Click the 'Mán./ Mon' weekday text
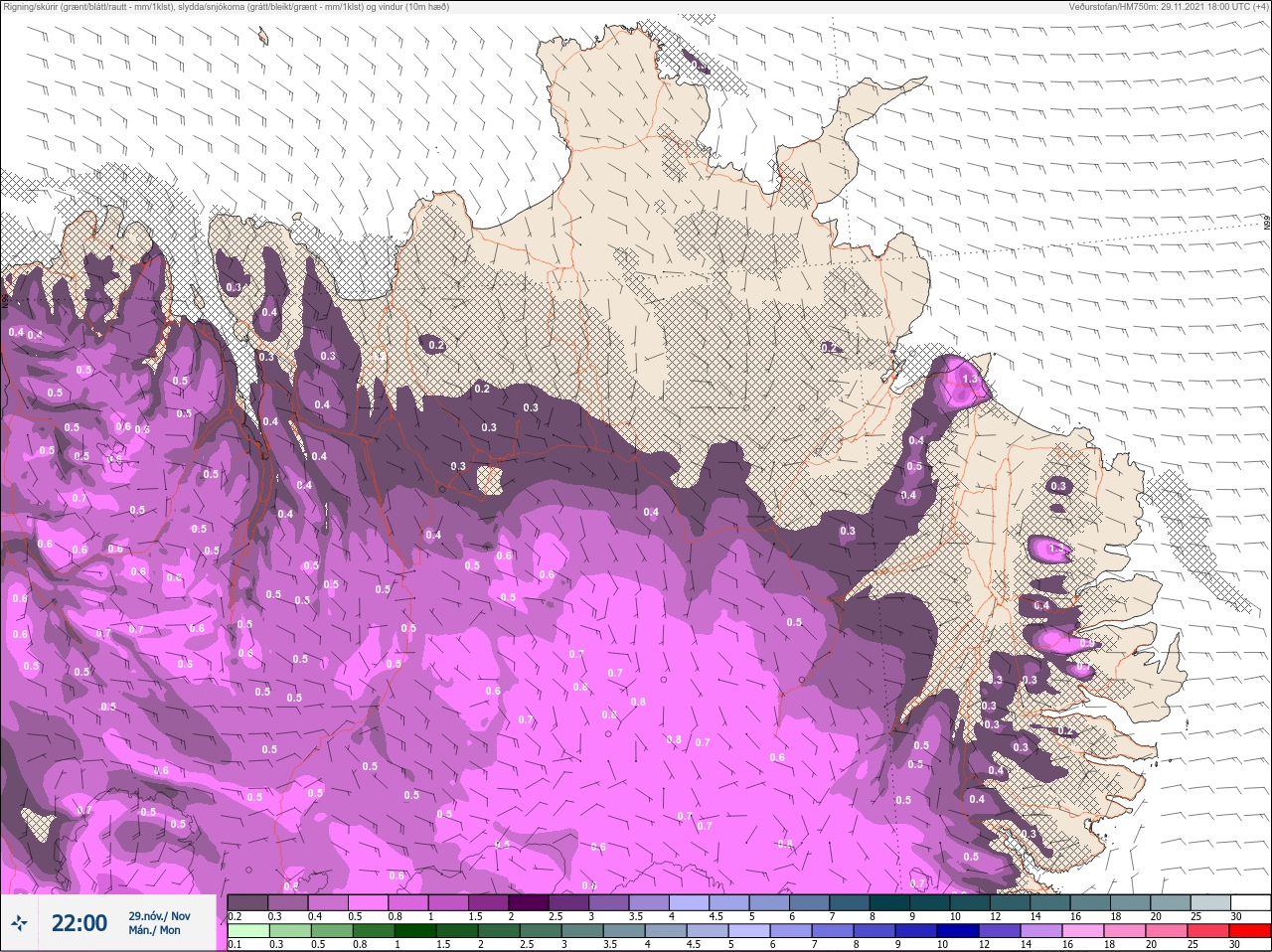 pos(155,930)
